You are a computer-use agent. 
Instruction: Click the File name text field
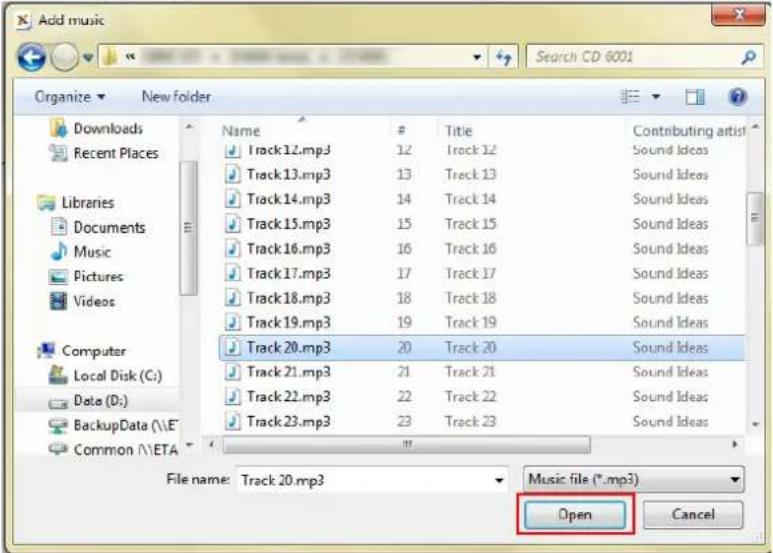pos(366,480)
